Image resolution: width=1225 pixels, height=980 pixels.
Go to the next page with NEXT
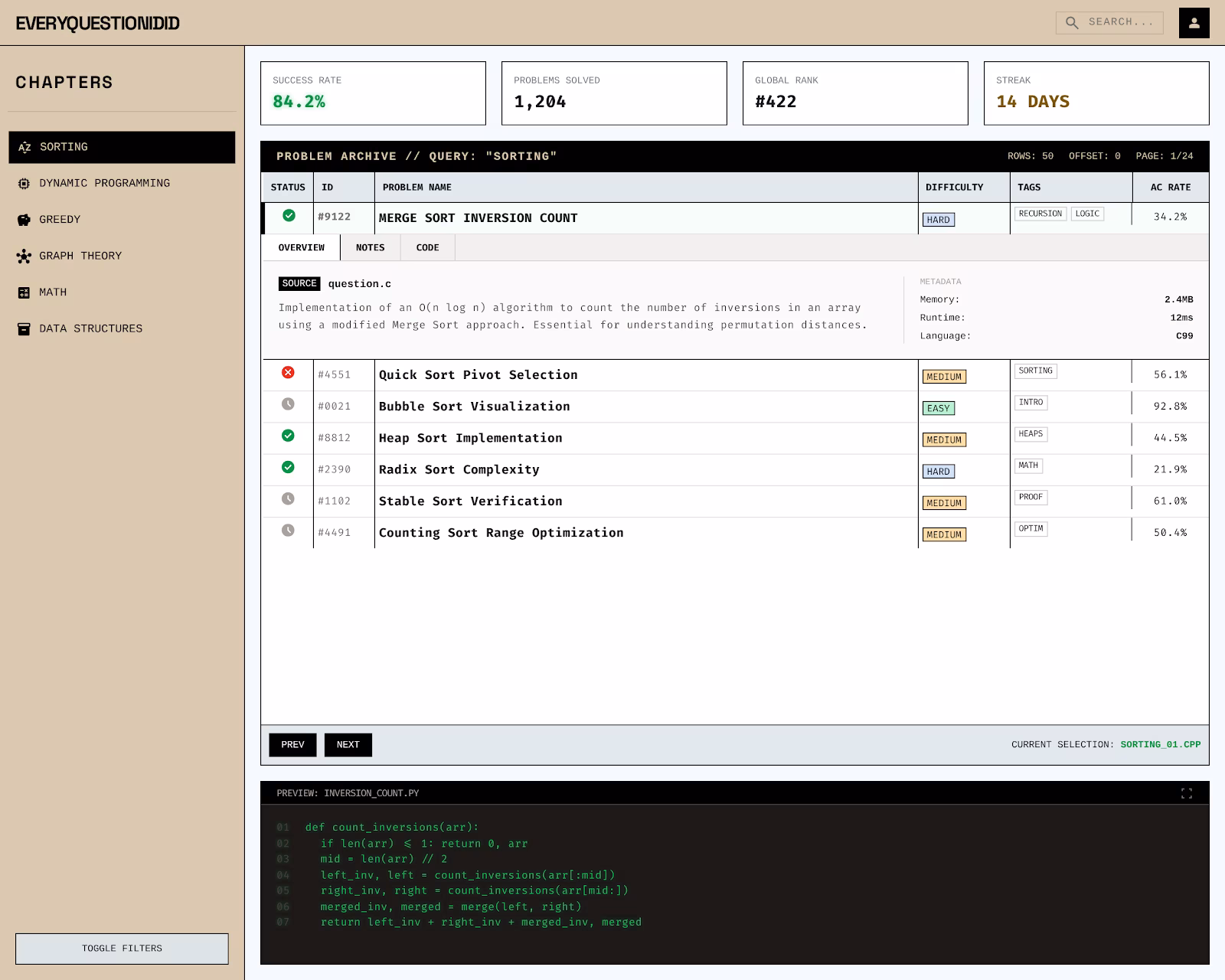(348, 744)
